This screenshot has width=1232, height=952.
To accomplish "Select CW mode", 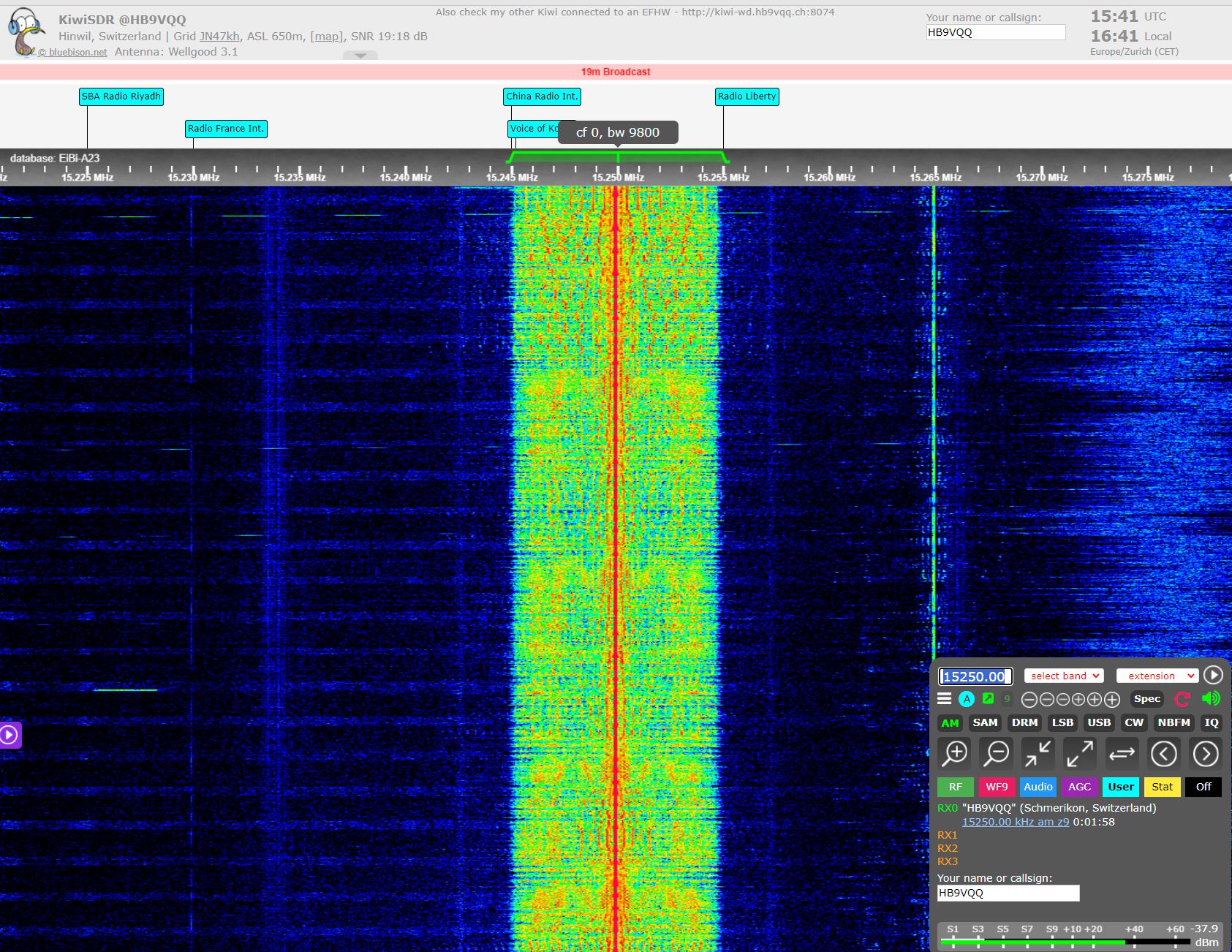I will coord(1134,722).
